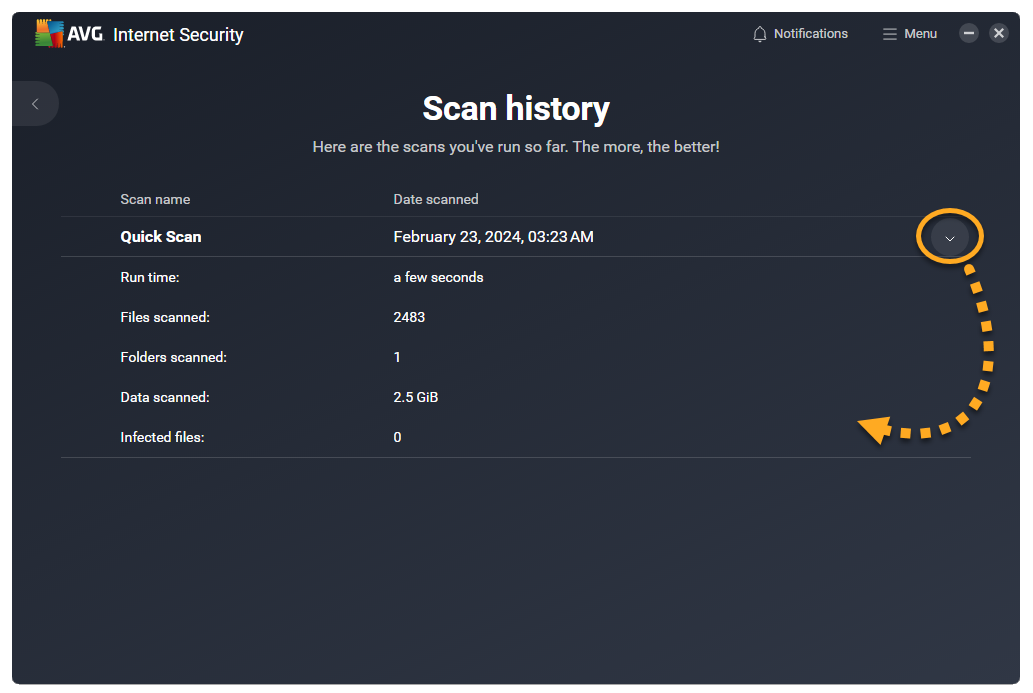This screenshot has width=1033, height=693.
Task: Click the Scan history heading
Action: tap(516, 108)
